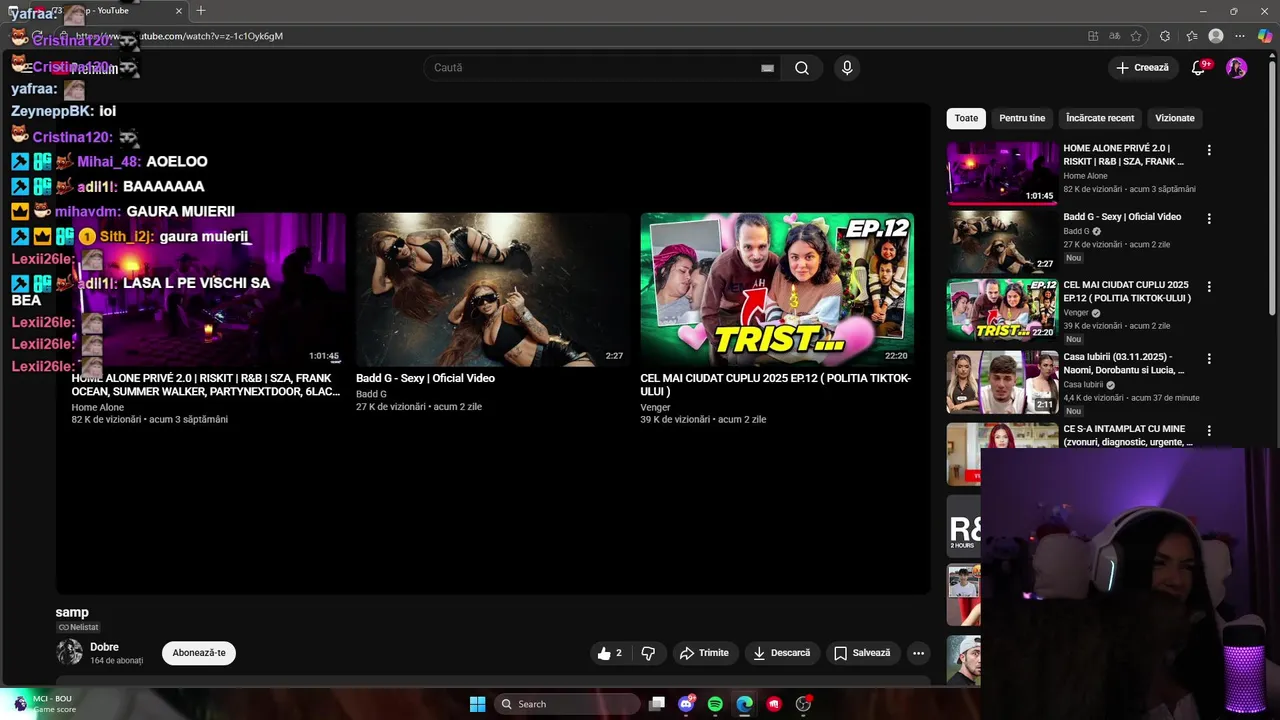Click sidebar title CE S-A INTAMPLAT CU MINE
The image size is (1280, 720).
1127,435
